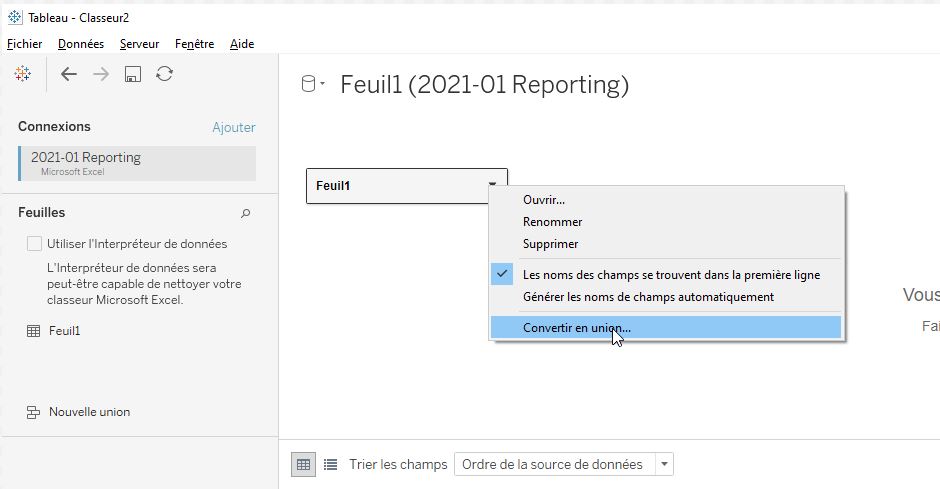Screen dimensions: 940x489
Task: Open the Données menu
Action: (x=81, y=44)
